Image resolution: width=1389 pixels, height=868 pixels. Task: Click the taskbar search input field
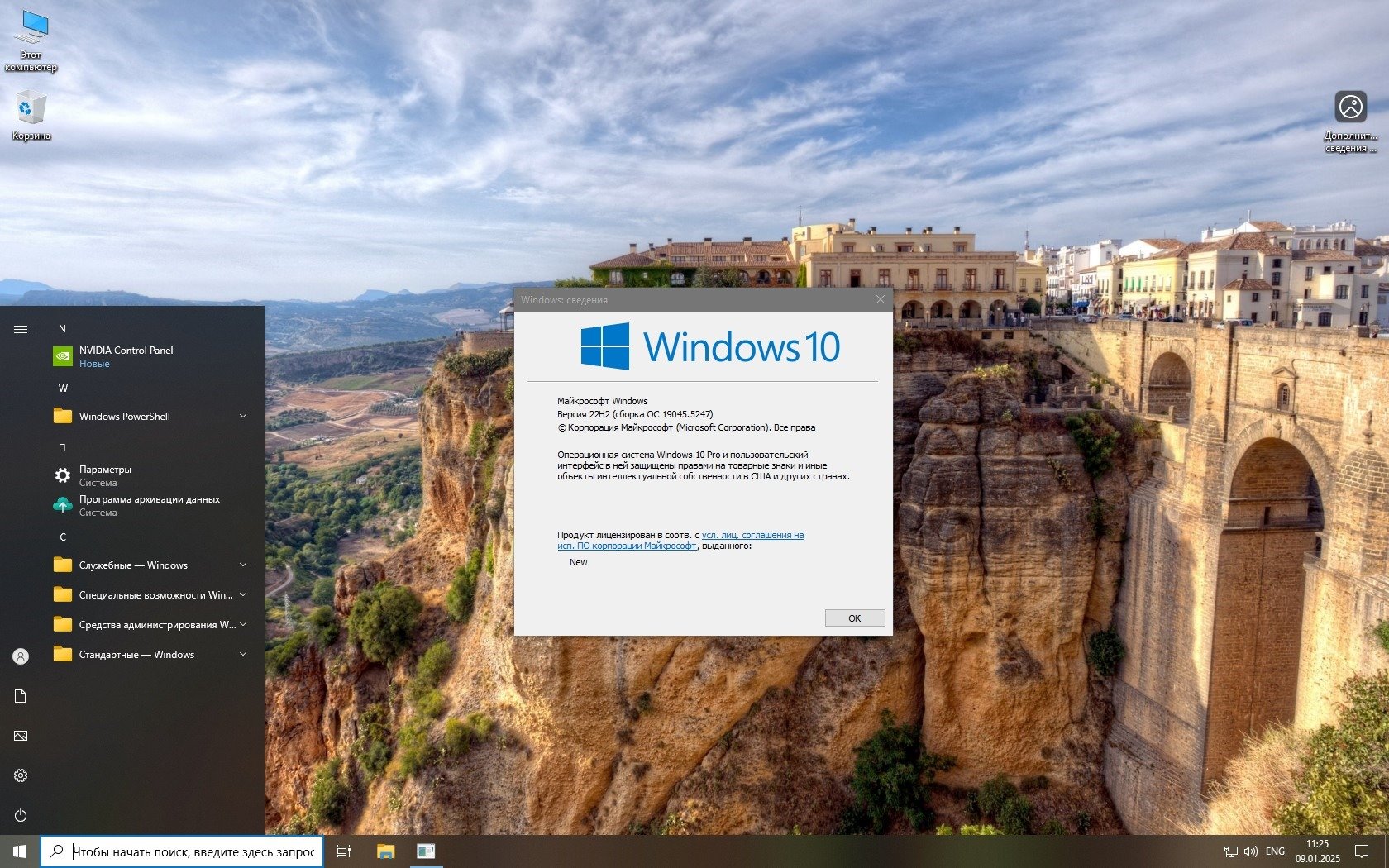pos(181,851)
